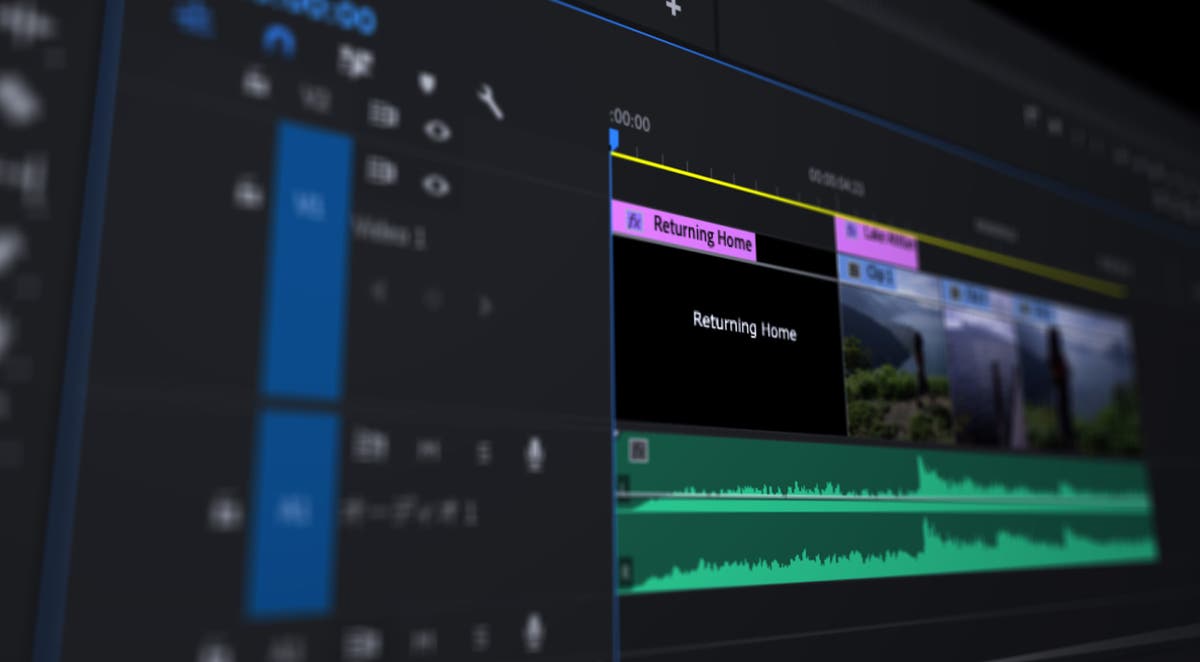Click fx badge on Returning Home clip

pos(633,220)
